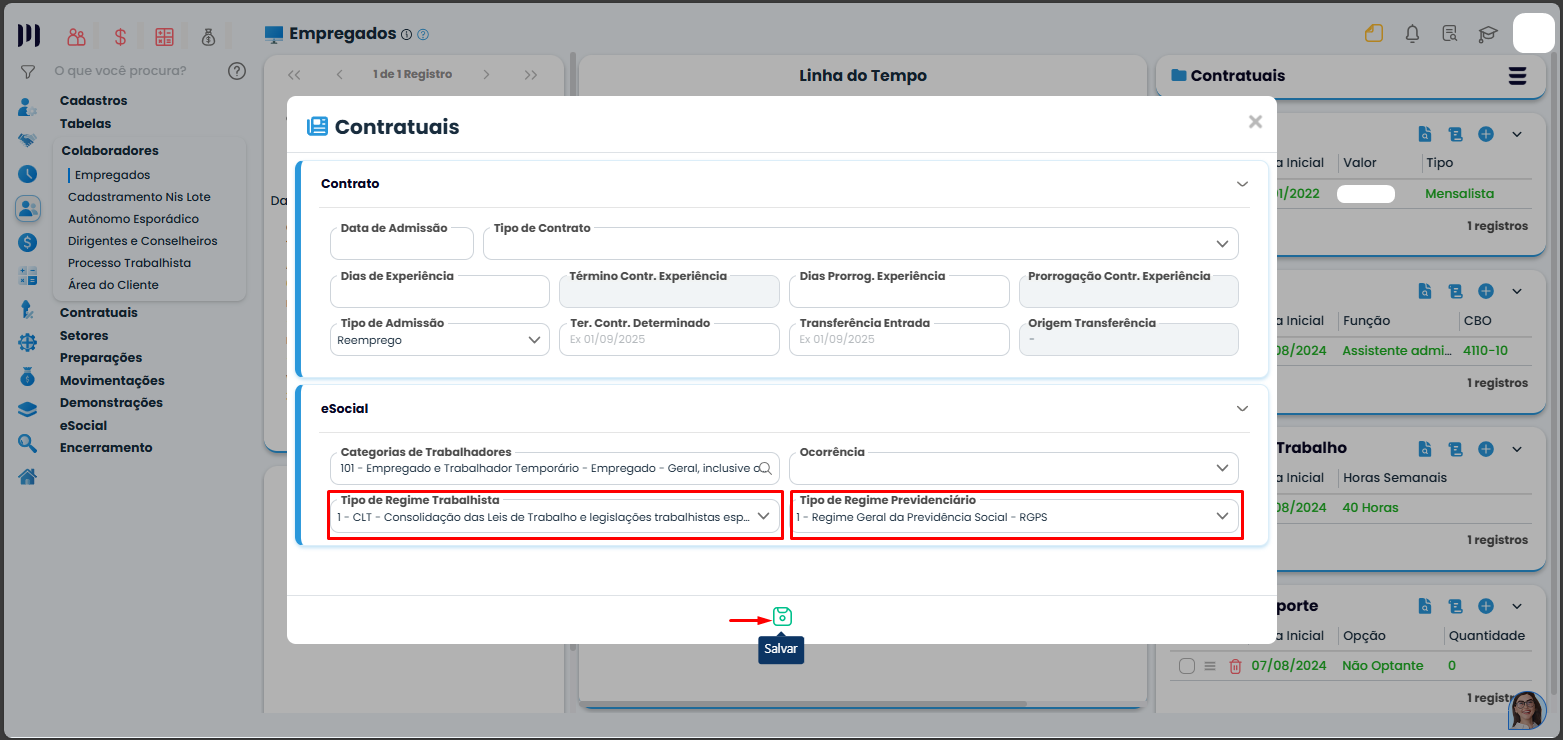Click the blue help icon next to the Empregados title
1563x740 pixels.
423,34
